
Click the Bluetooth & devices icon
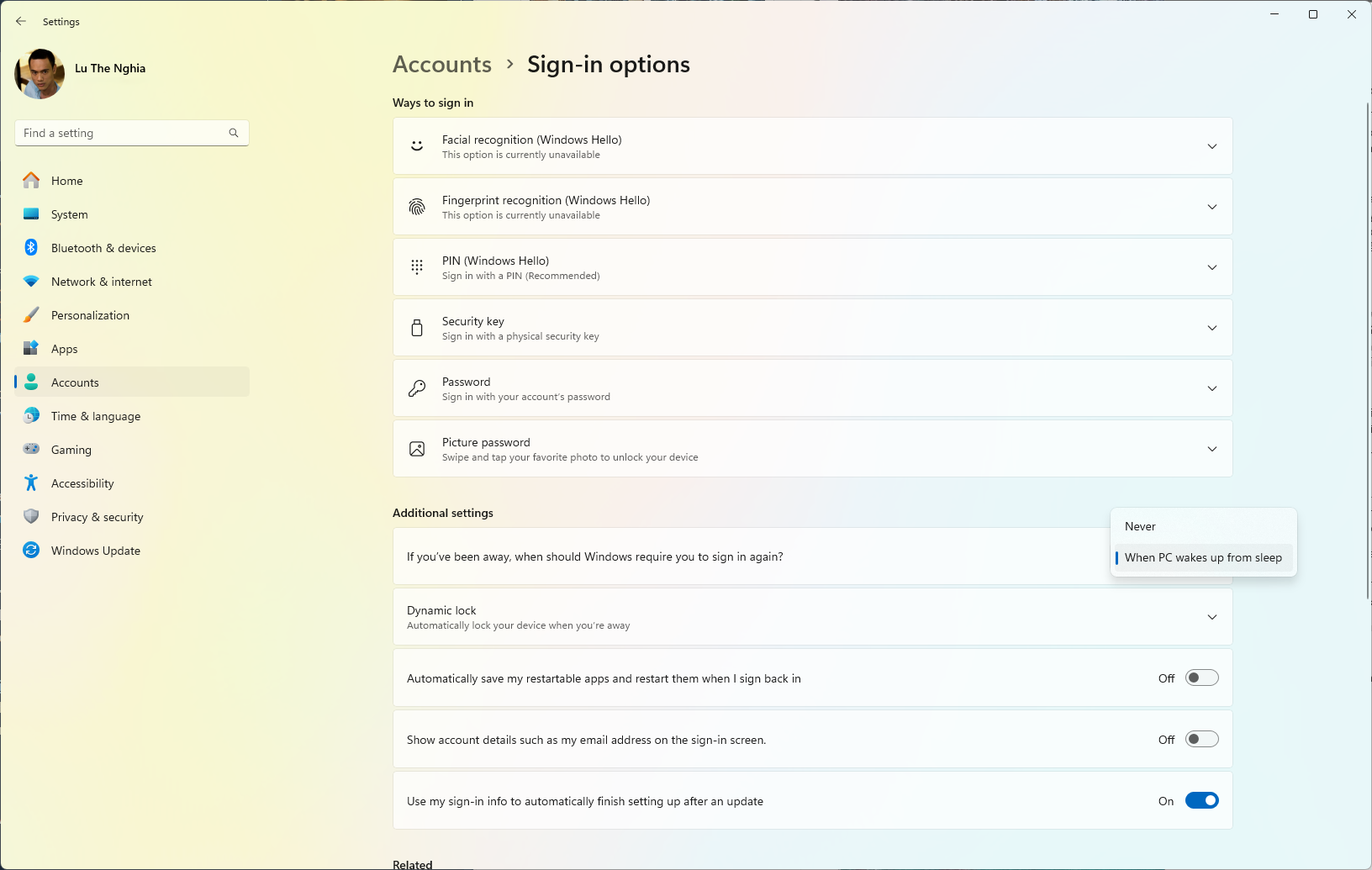point(31,247)
